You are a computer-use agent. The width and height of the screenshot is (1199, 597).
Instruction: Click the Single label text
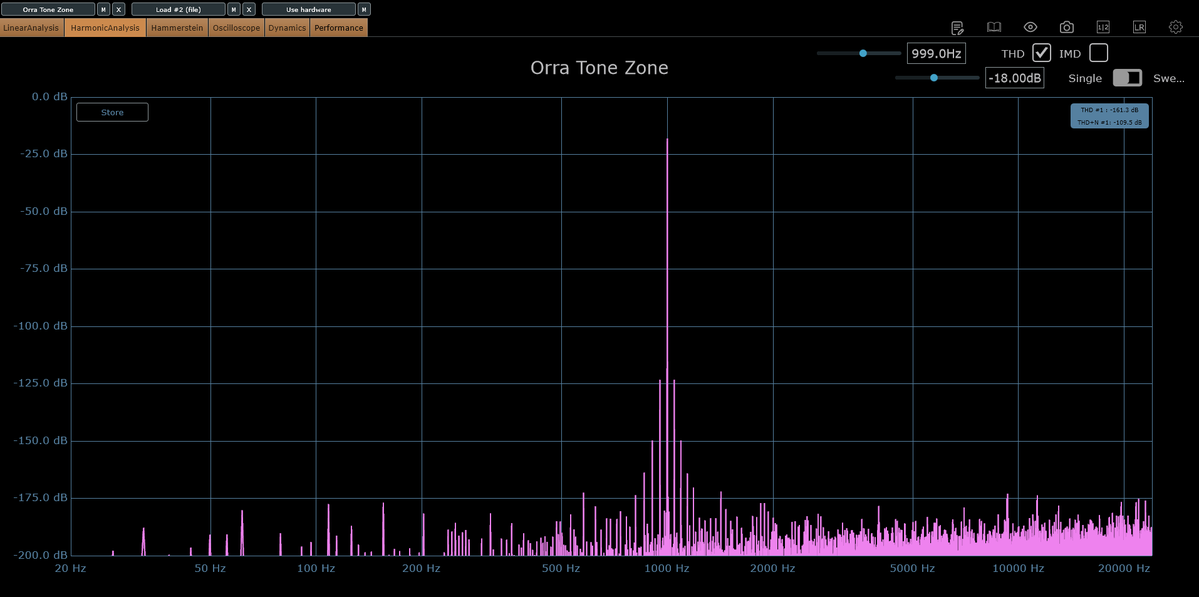pos(1085,78)
